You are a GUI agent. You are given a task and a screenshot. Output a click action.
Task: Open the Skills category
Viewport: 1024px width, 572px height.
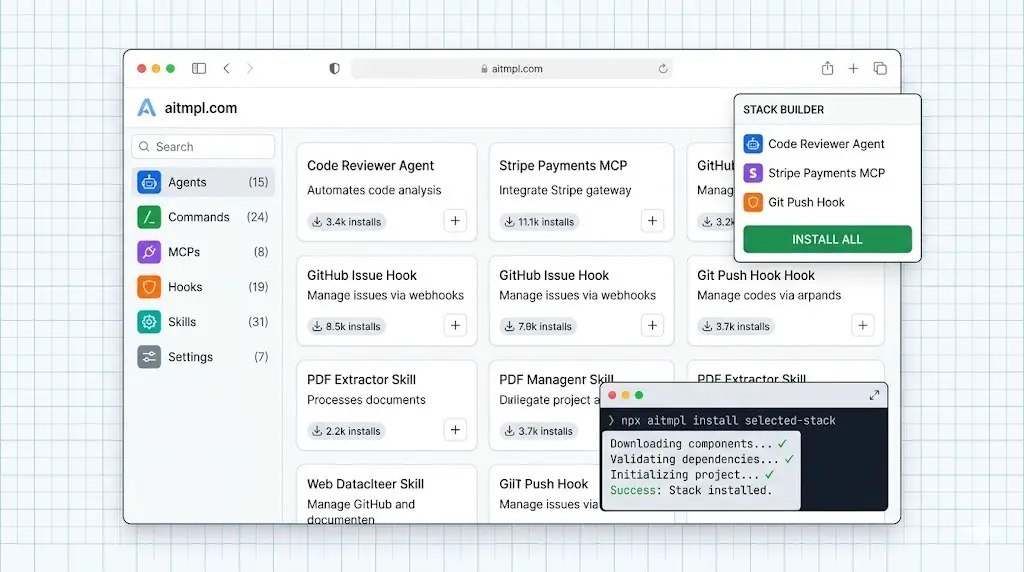[203, 322]
